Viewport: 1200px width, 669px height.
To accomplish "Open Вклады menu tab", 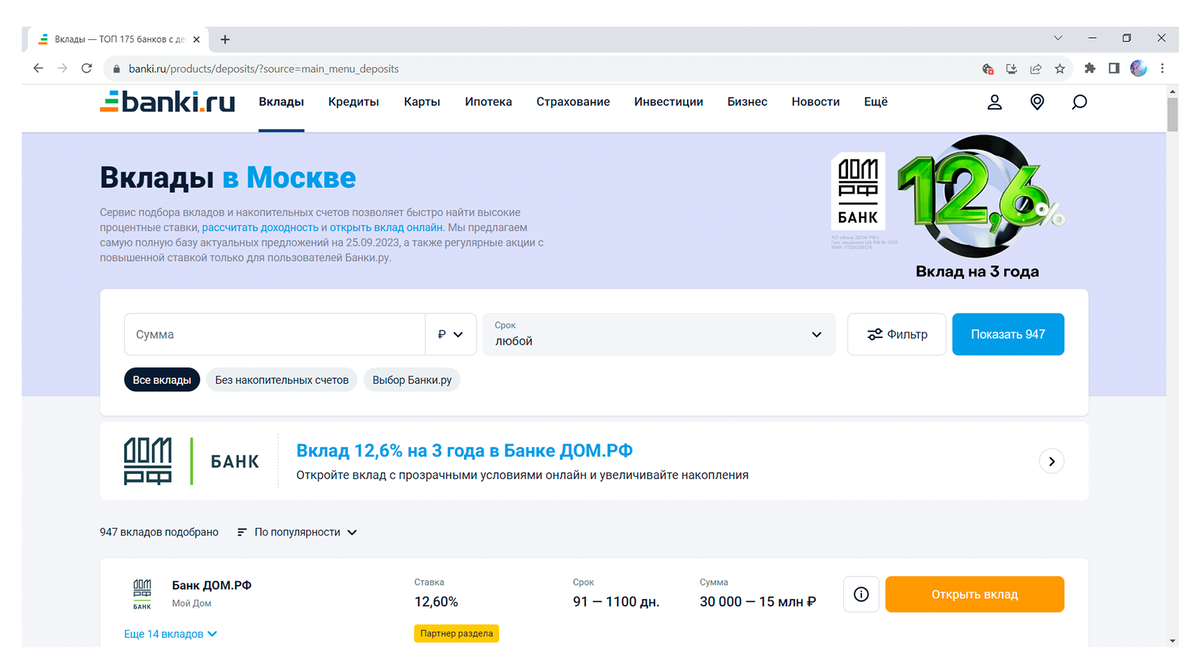I will [281, 102].
